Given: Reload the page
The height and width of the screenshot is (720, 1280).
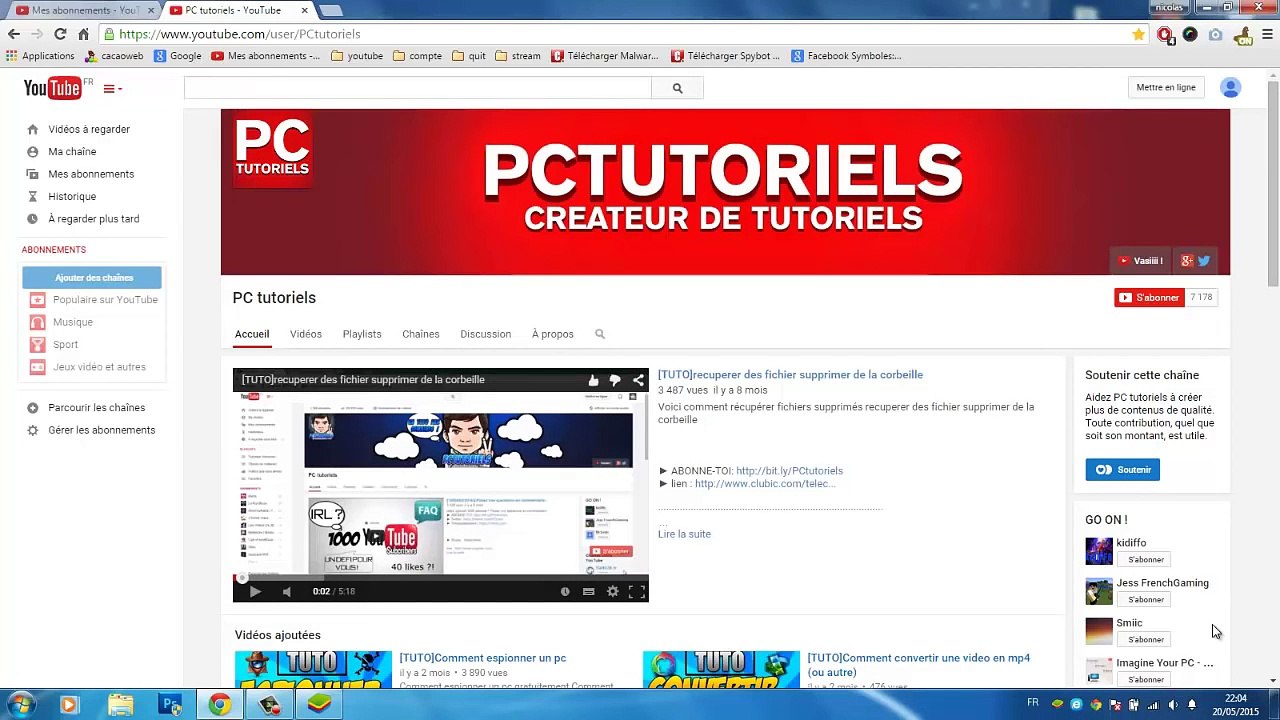Looking at the screenshot, I should click(60, 34).
